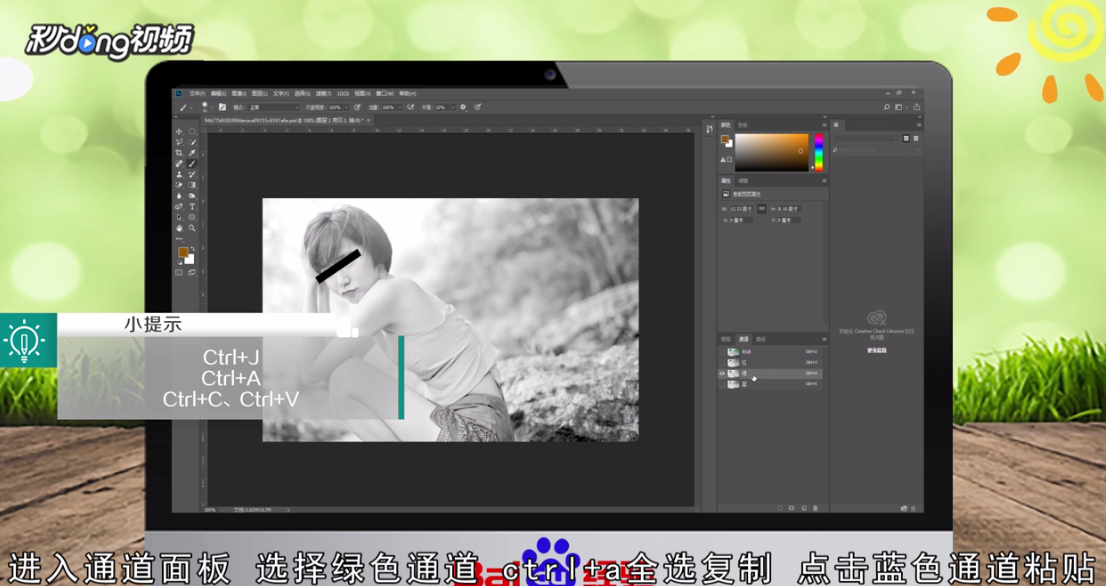1106x586 pixels.
Task: Open the Edit menu
Action: pos(218,94)
